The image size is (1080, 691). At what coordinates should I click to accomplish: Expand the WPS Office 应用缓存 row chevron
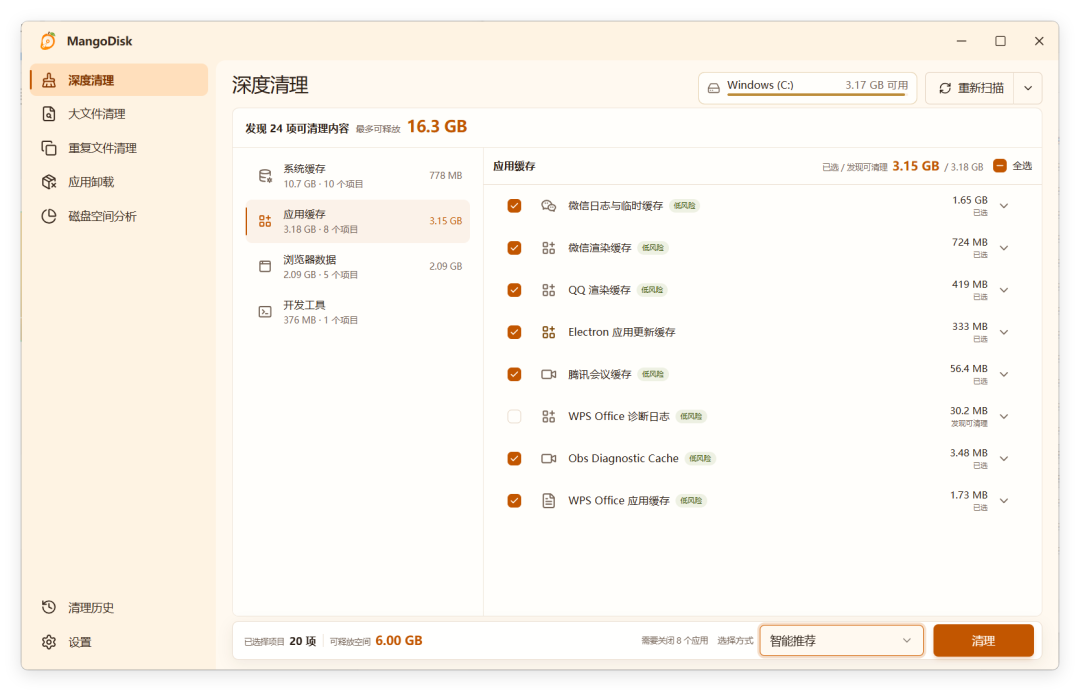(1004, 501)
